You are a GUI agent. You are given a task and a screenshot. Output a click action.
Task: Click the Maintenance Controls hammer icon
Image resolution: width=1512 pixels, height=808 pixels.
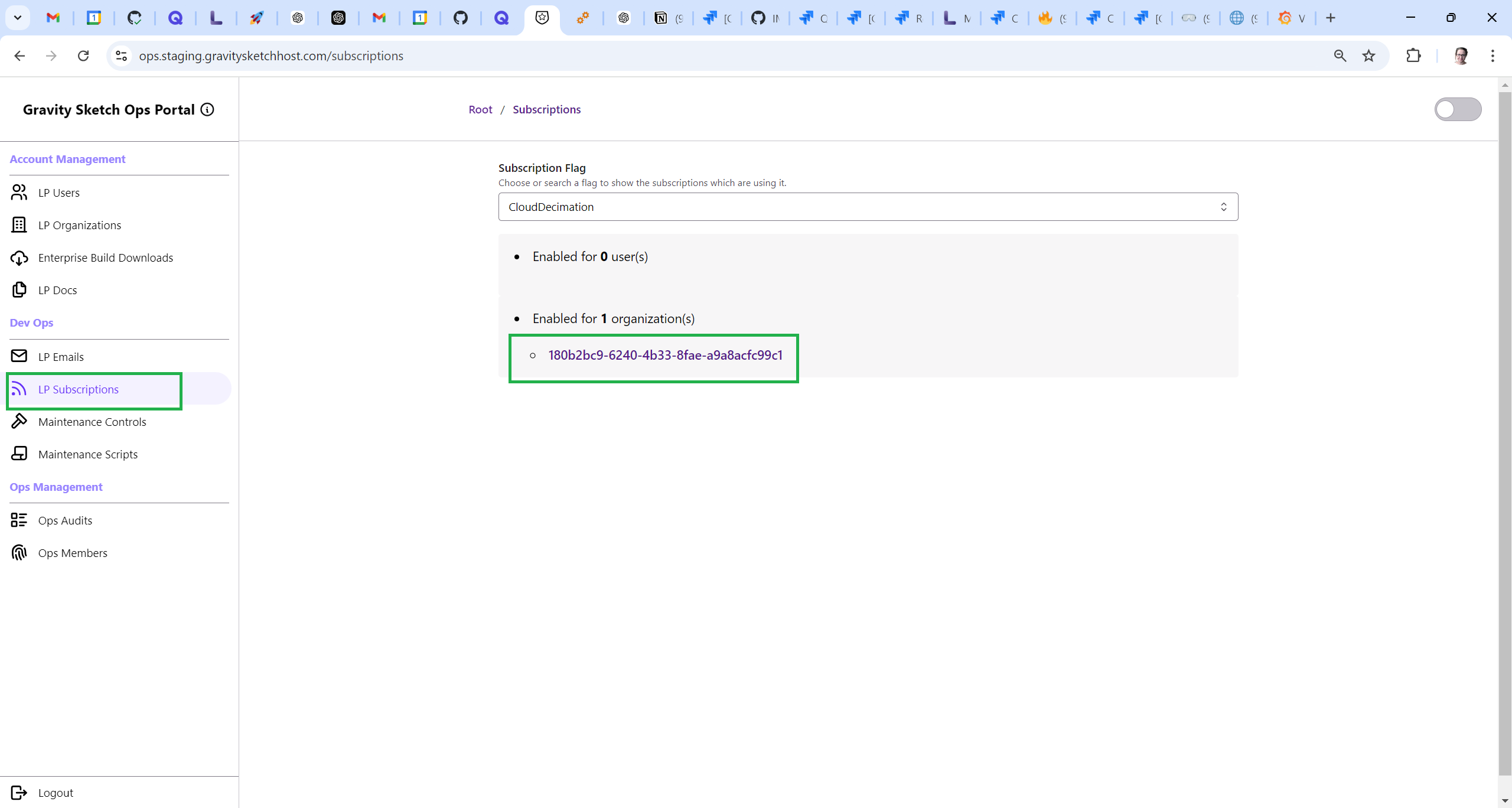click(x=19, y=421)
